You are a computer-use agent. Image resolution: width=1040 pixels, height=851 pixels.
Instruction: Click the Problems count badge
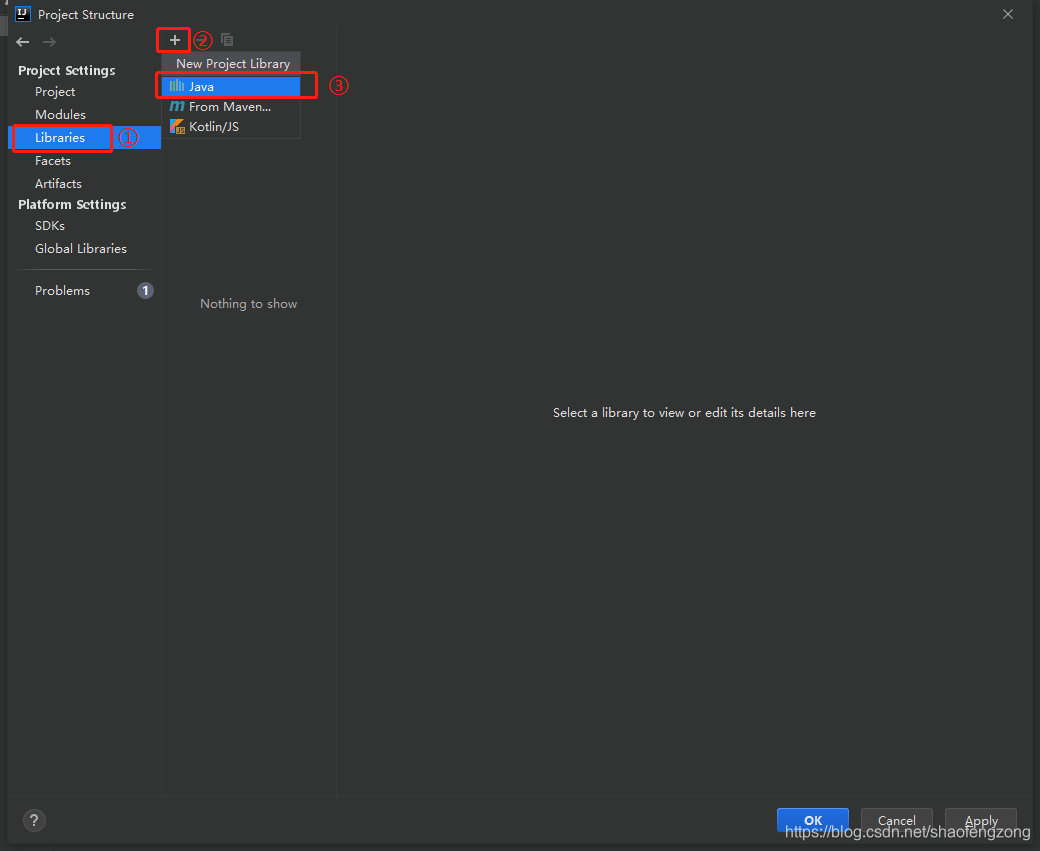[x=145, y=291]
